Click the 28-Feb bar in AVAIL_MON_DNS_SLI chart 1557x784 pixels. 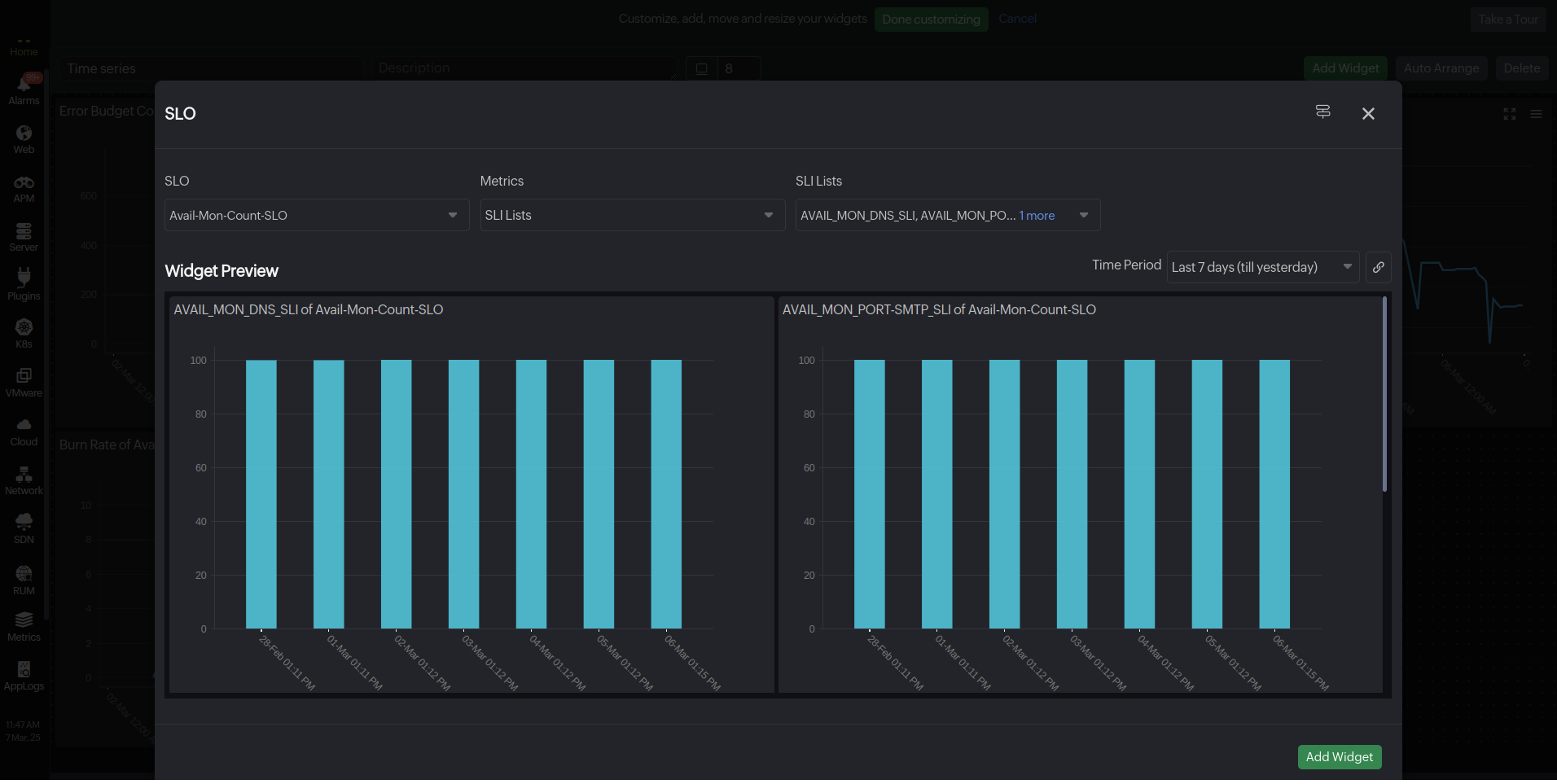pyautogui.click(x=261, y=493)
